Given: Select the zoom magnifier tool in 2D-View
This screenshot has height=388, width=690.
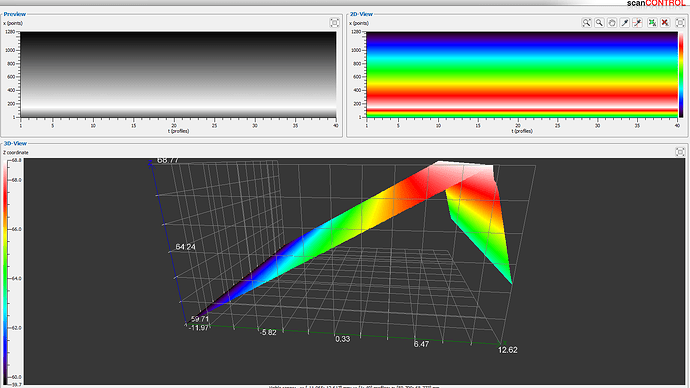Looking at the screenshot, I should coord(599,23).
